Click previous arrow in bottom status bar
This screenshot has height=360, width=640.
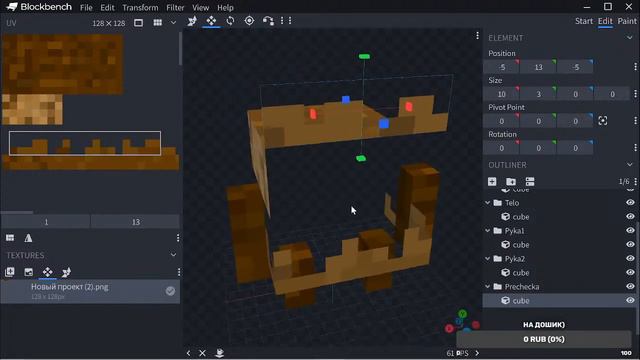(x=188, y=353)
